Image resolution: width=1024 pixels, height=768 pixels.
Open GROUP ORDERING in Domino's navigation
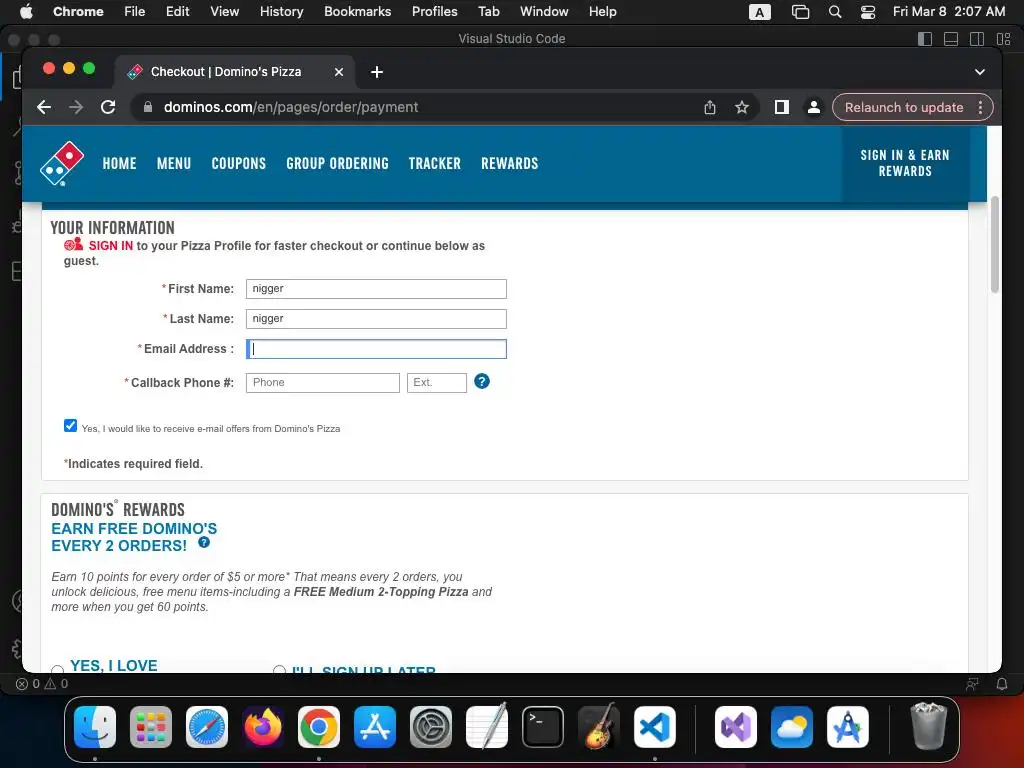tap(337, 163)
